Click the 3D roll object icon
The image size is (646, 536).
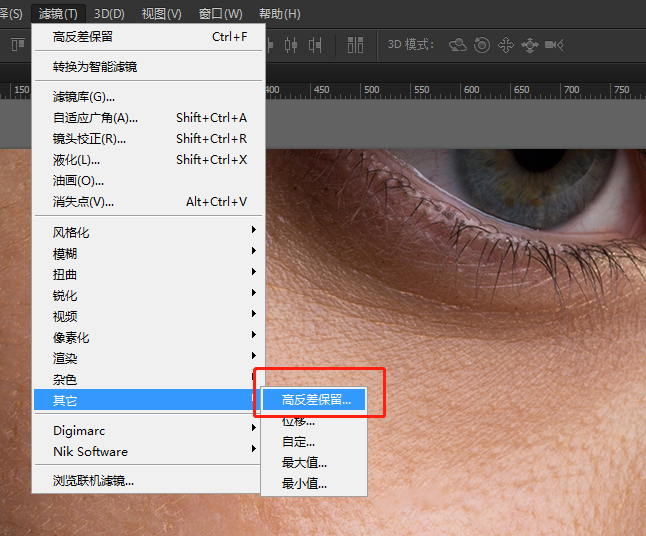pos(482,44)
